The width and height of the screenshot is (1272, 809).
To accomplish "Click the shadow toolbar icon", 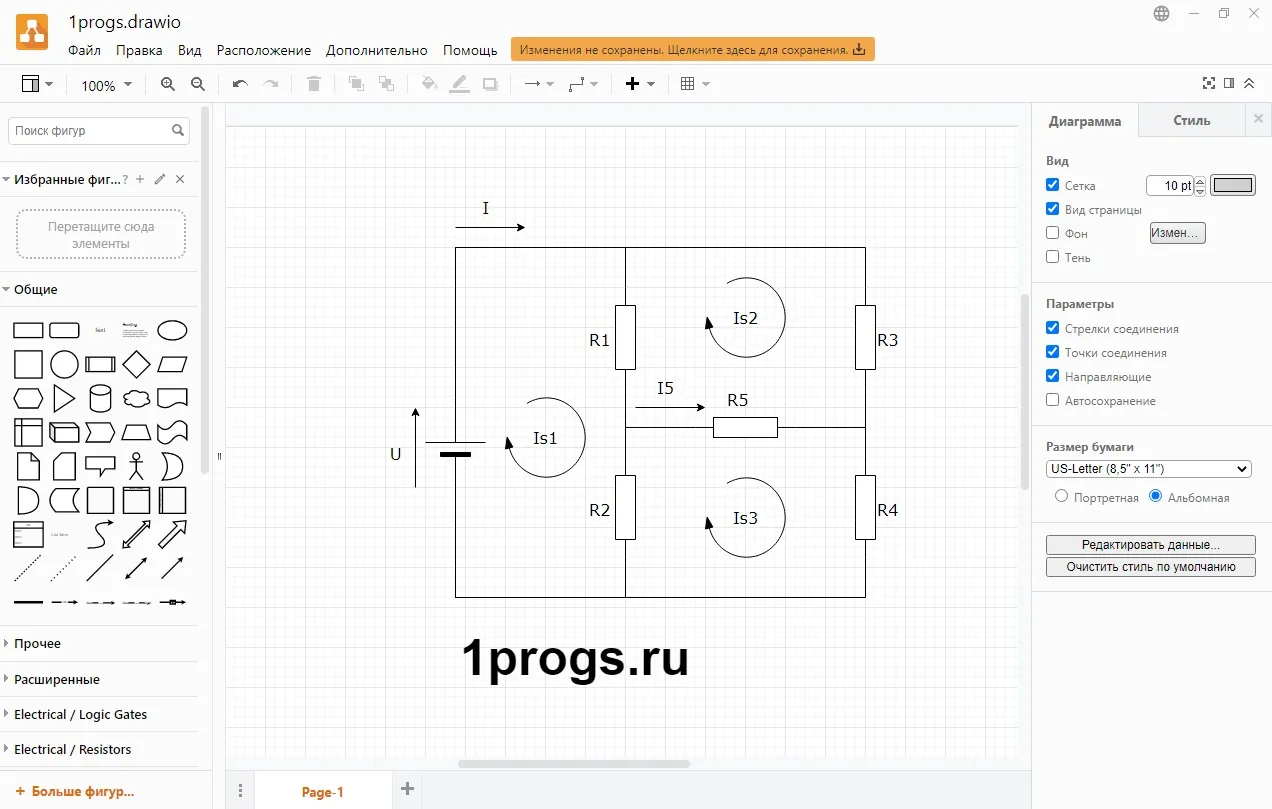I will point(490,85).
